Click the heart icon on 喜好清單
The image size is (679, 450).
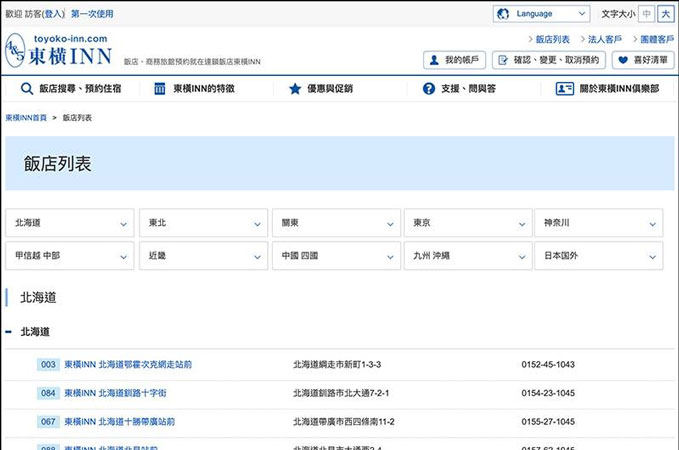coord(623,60)
